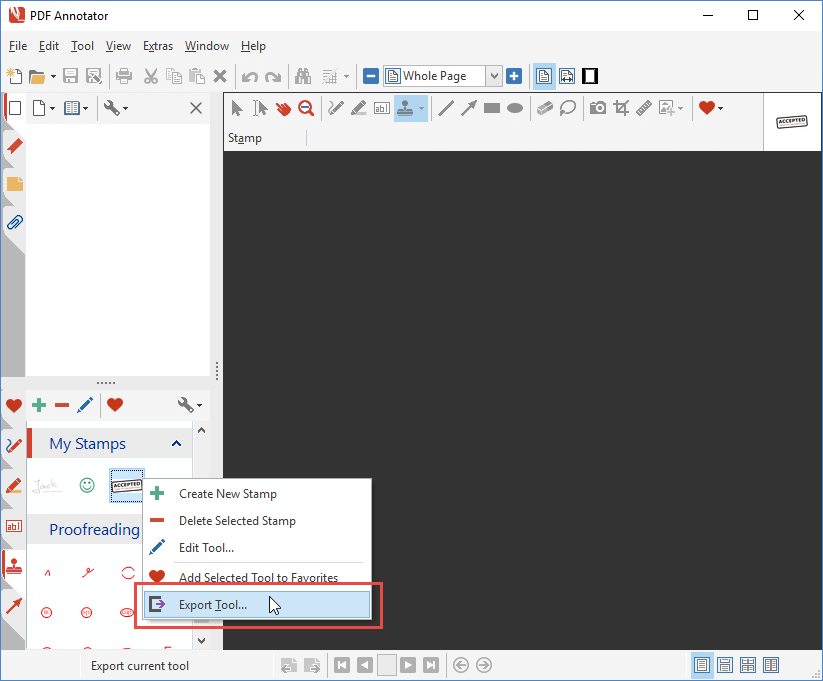The height and width of the screenshot is (681, 823).
Task: Select the arrow pointer tool
Action: [x=237, y=108]
